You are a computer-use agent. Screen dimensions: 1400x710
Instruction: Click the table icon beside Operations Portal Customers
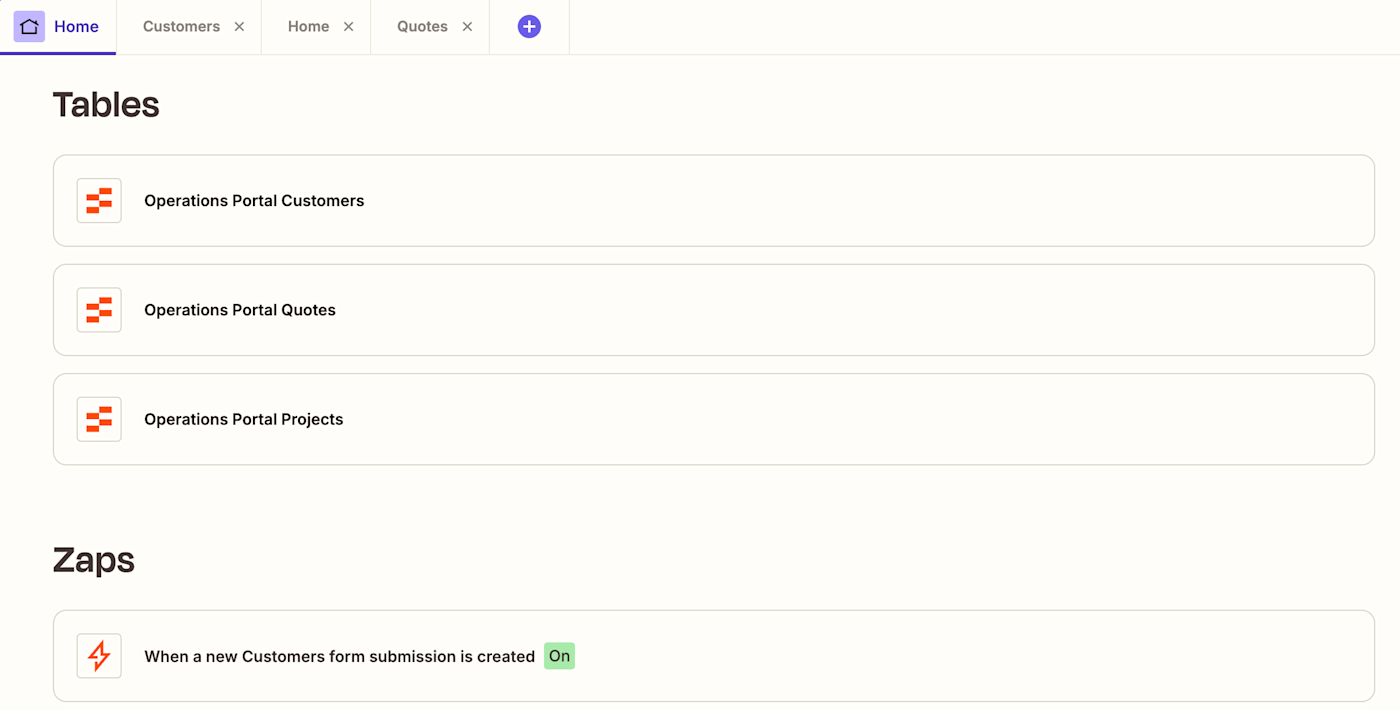pyautogui.click(x=99, y=201)
